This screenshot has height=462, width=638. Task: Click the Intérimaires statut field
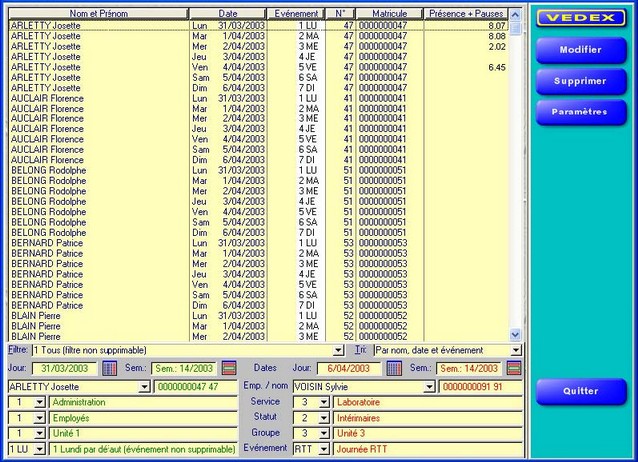tap(428, 418)
